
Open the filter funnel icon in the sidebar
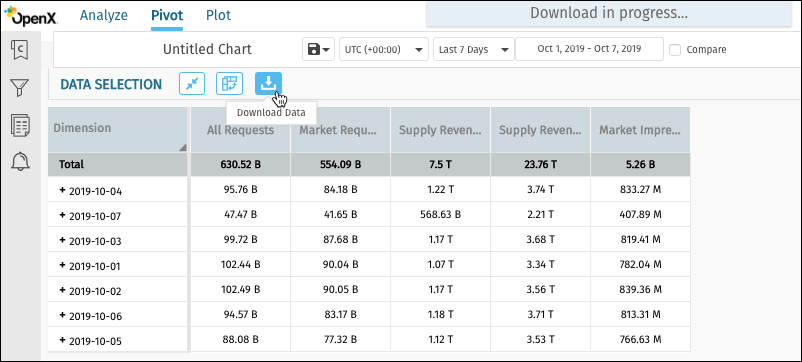(20, 87)
